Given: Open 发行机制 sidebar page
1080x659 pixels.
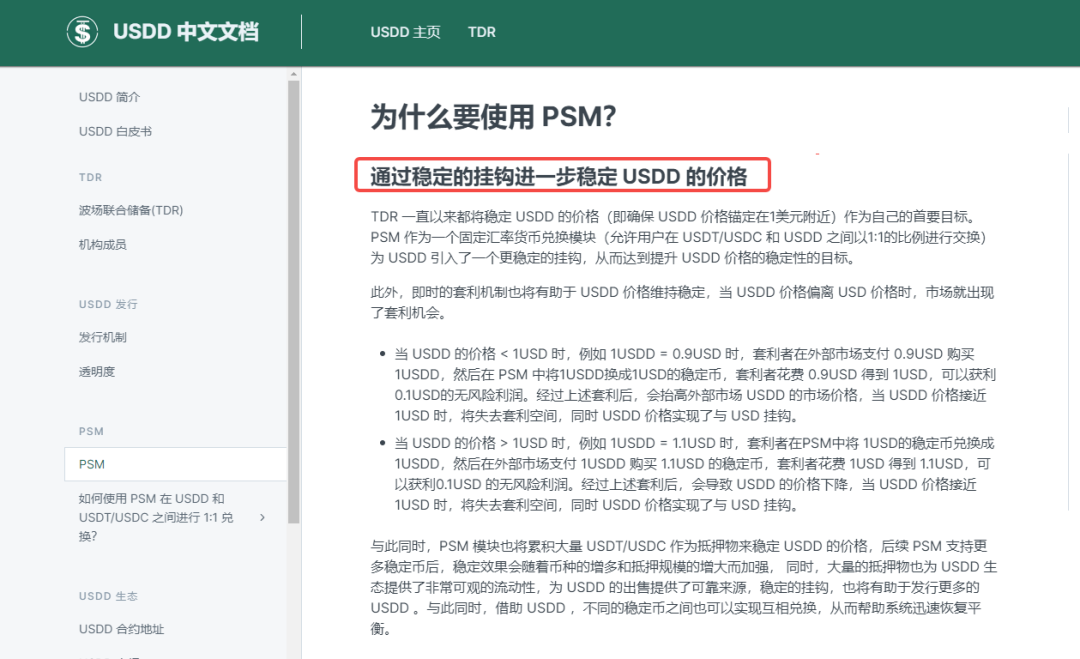Looking at the screenshot, I should [x=103, y=337].
